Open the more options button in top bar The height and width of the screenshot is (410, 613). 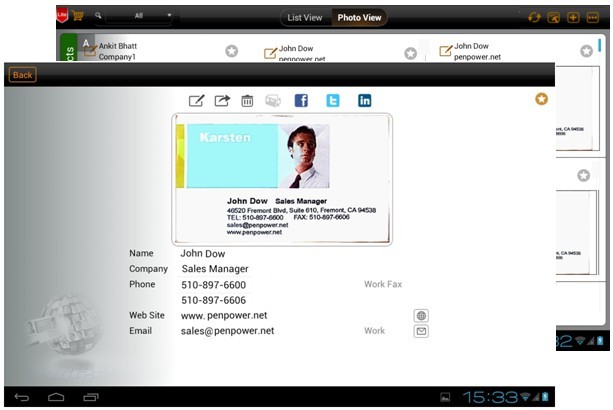592,17
